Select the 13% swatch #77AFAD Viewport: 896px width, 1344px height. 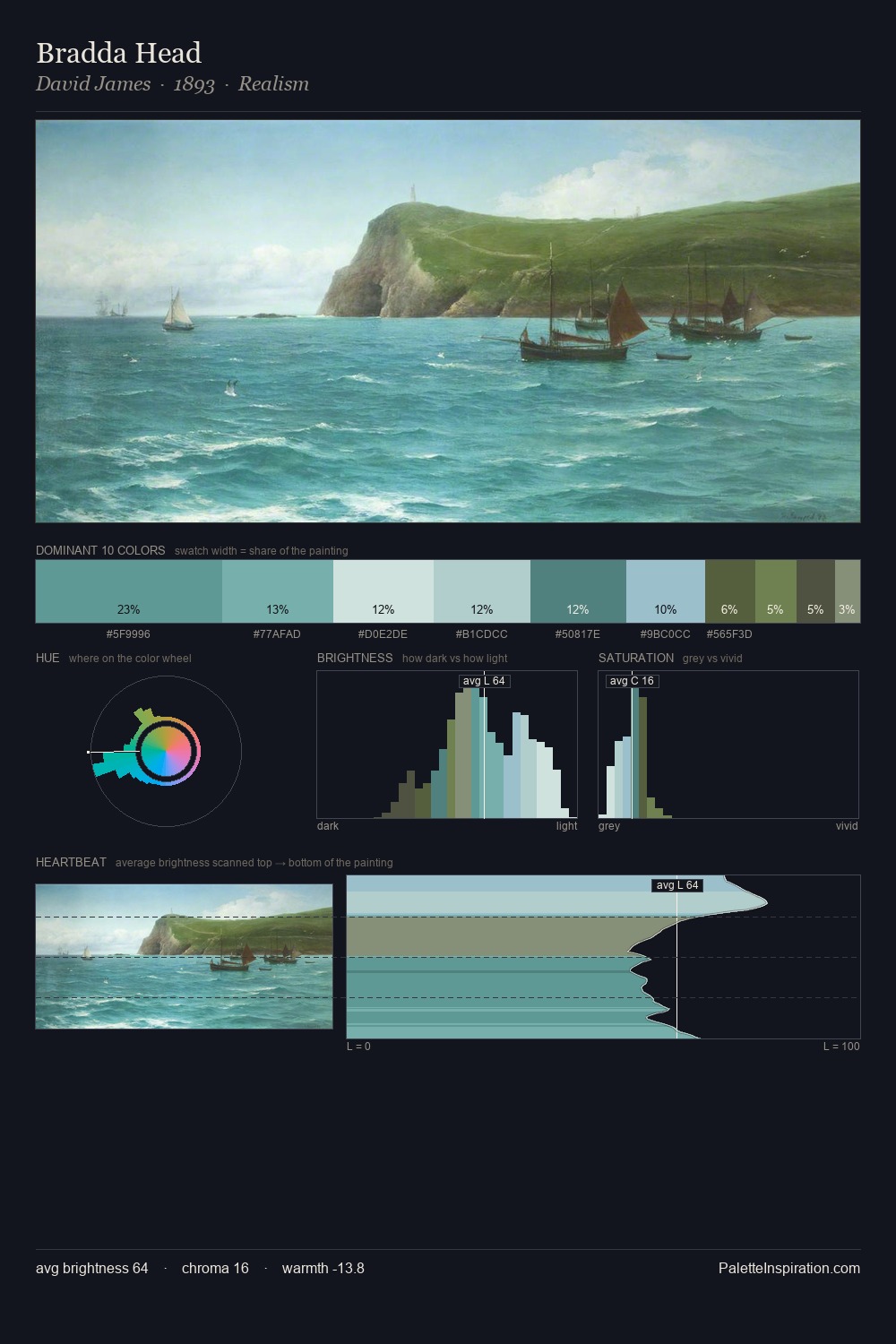pyautogui.click(x=278, y=591)
